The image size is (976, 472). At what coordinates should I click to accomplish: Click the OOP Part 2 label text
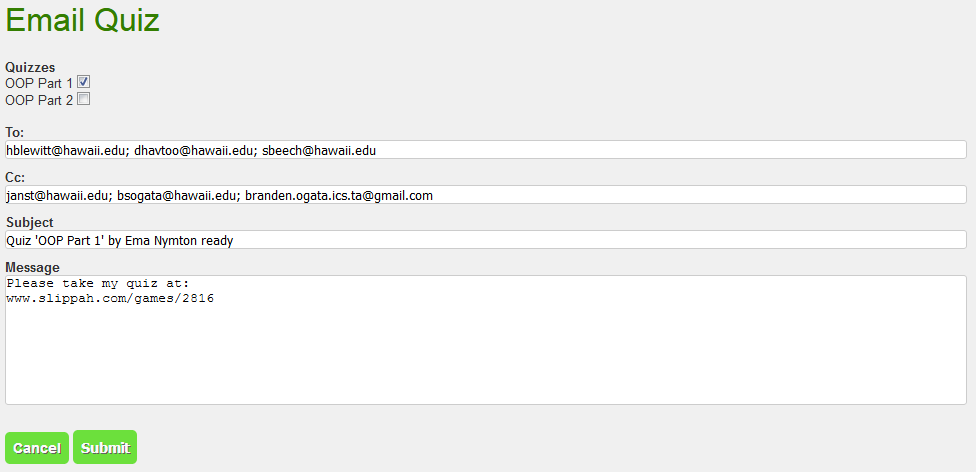pos(39,100)
